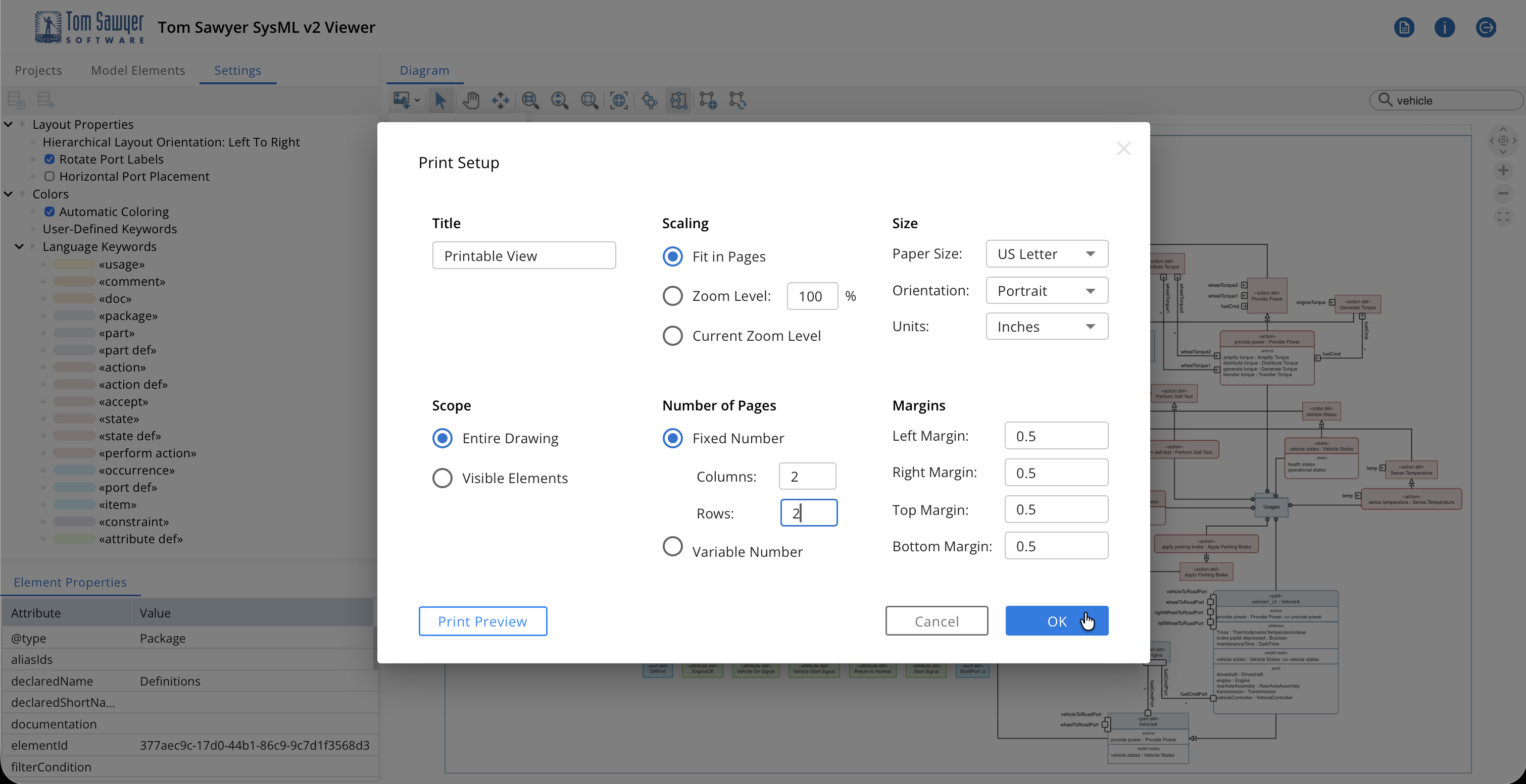Image resolution: width=1526 pixels, height=784 pixels.
Task: Click the select arrow cursor tool
Action: [x=440, y=100]
